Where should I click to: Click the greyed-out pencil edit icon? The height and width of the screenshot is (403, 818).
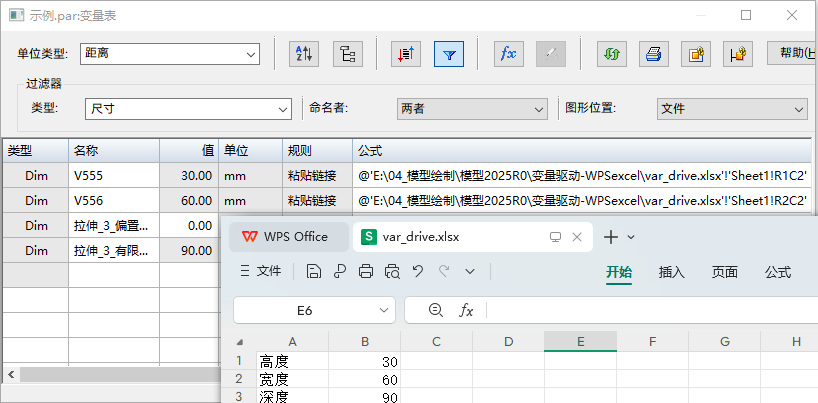(x=551, y=53)
